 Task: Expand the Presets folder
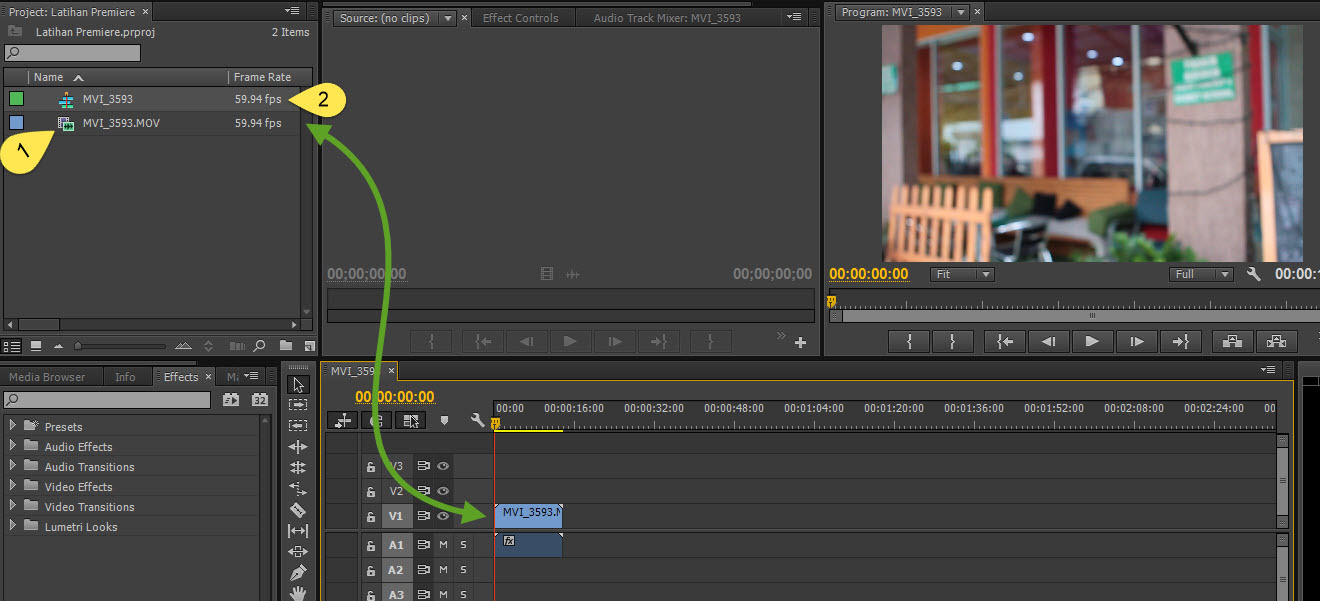pos(13,426)
